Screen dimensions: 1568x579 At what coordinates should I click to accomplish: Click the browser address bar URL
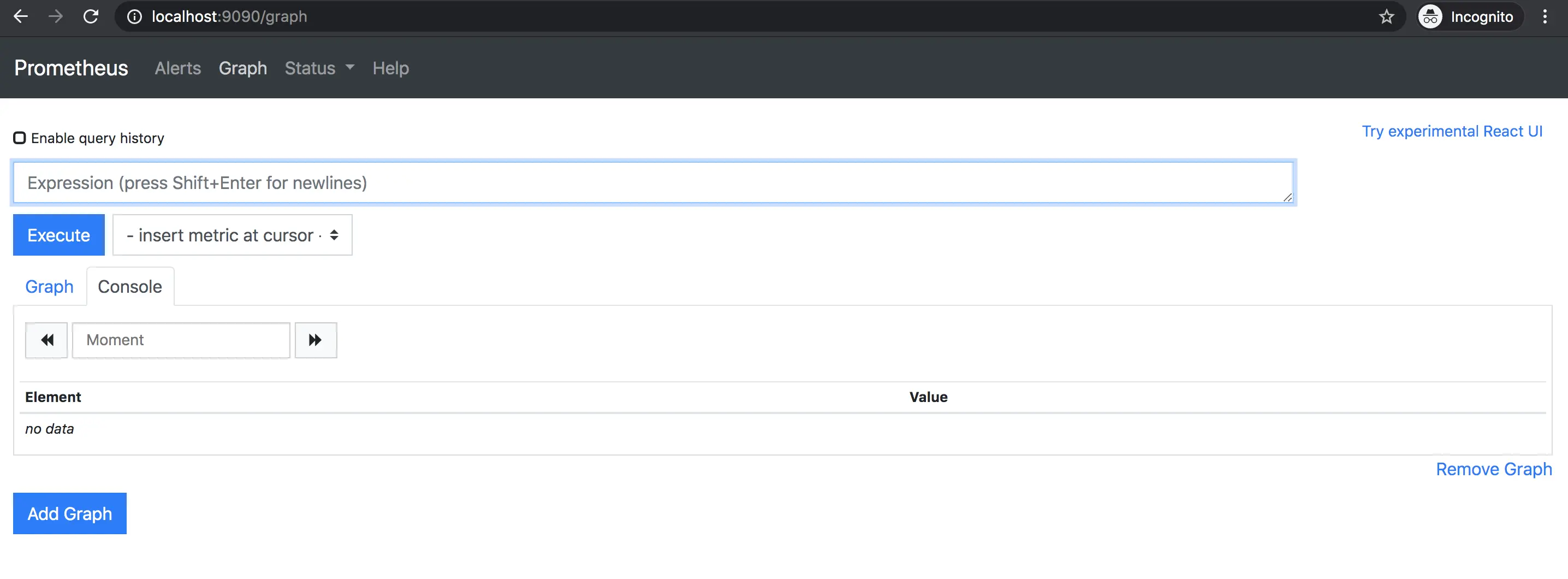point(229,16)
